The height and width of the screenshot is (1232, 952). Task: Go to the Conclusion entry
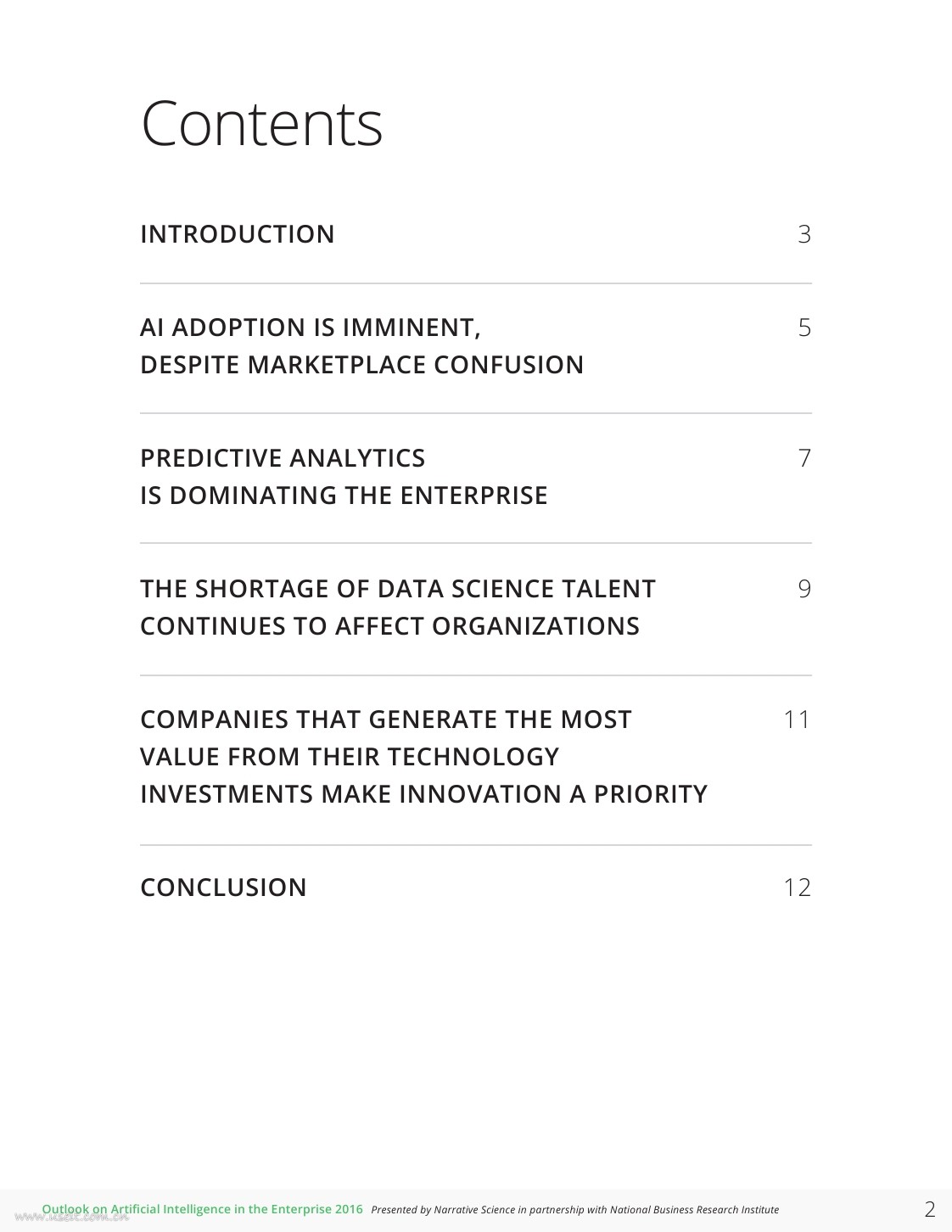click(x=223, y=888)
